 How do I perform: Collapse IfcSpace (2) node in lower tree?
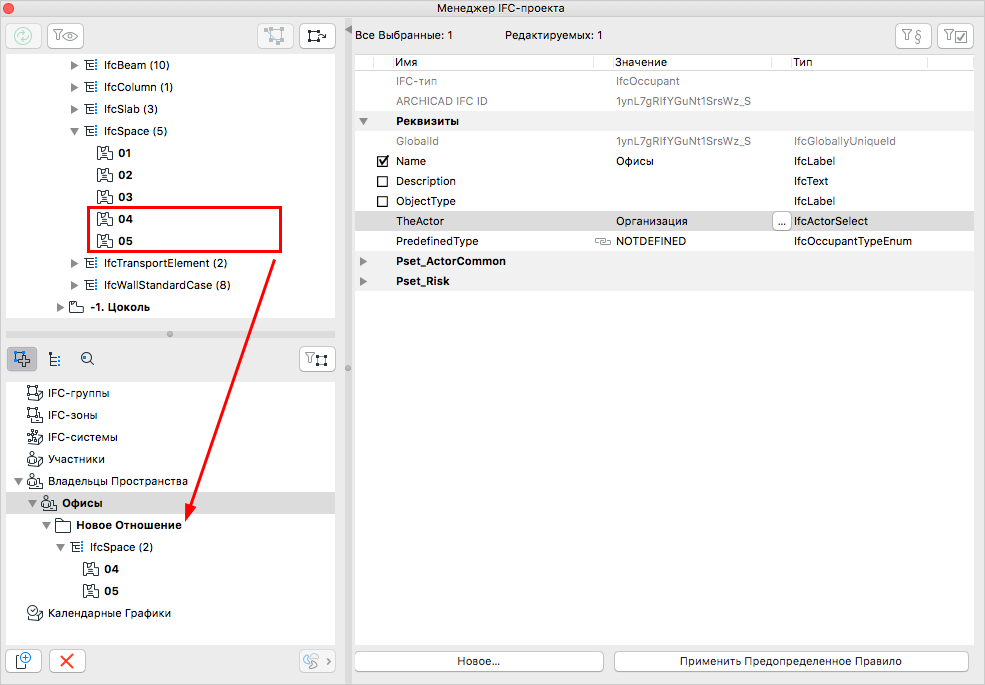pyautogui.click(x=60, y=548)
